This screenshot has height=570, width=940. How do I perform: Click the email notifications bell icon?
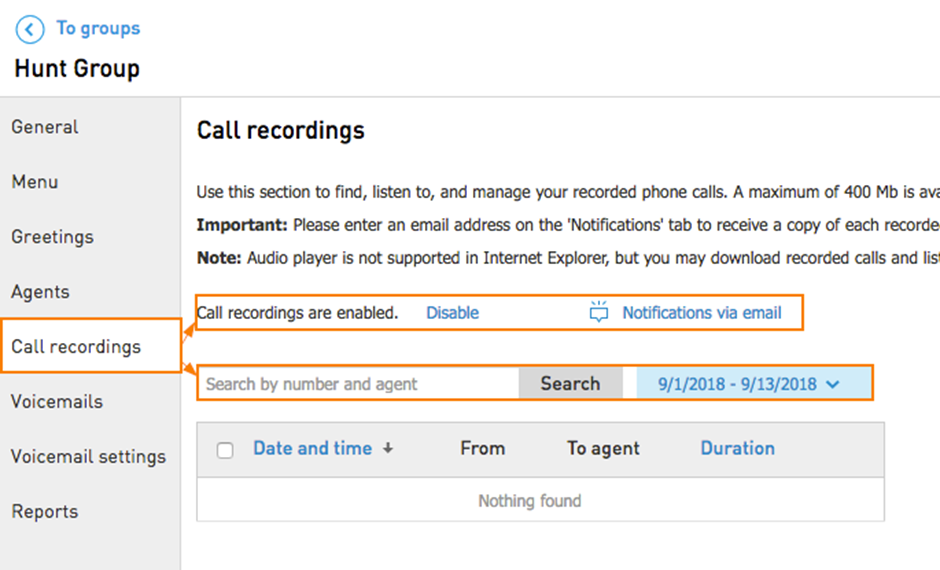point(598,312)
